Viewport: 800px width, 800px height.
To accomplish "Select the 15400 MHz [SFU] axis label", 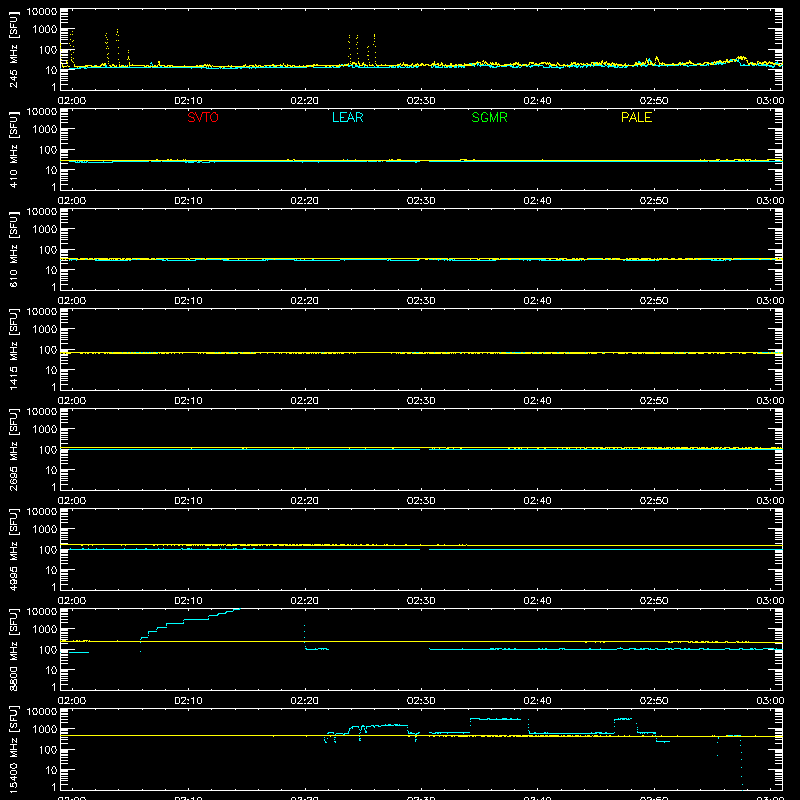I will (x=13, y=749).
